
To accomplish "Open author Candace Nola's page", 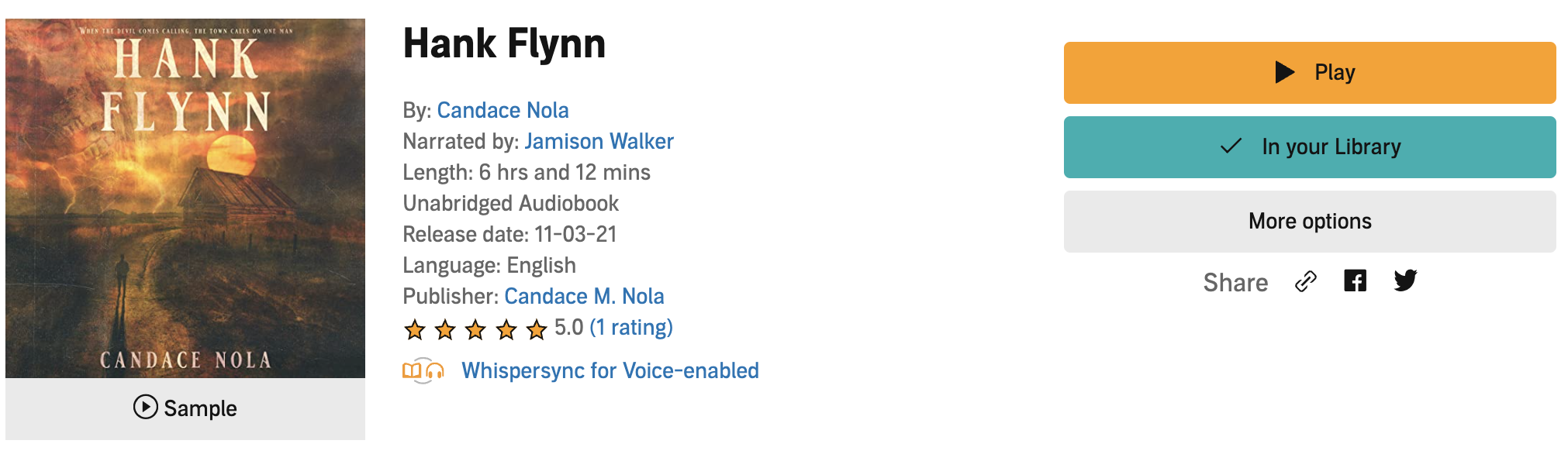I will [503, 110].
